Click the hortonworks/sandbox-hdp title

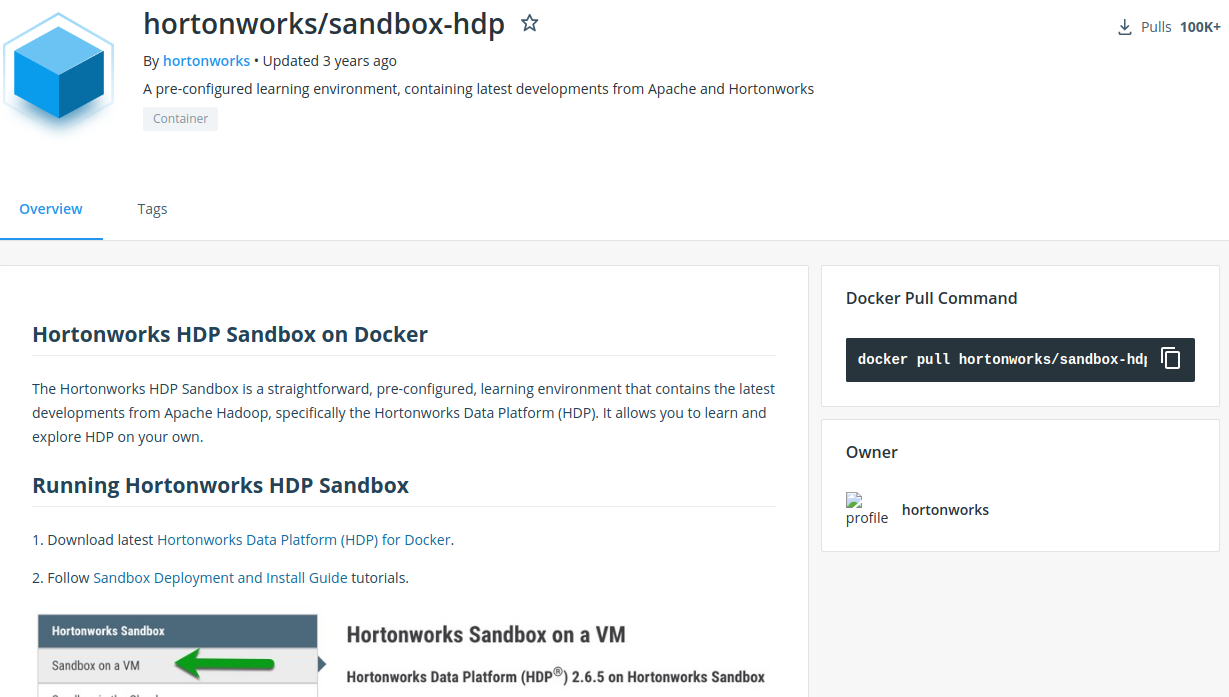coord(324,24)
